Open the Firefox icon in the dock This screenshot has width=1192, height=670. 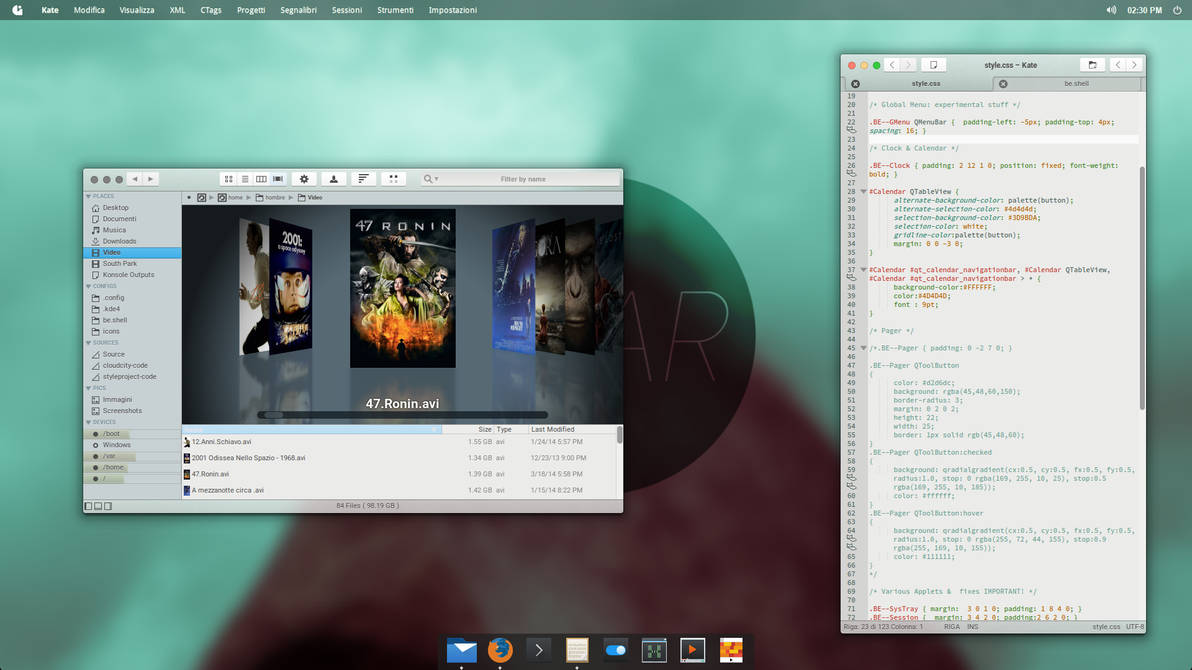tap(499, 650)
